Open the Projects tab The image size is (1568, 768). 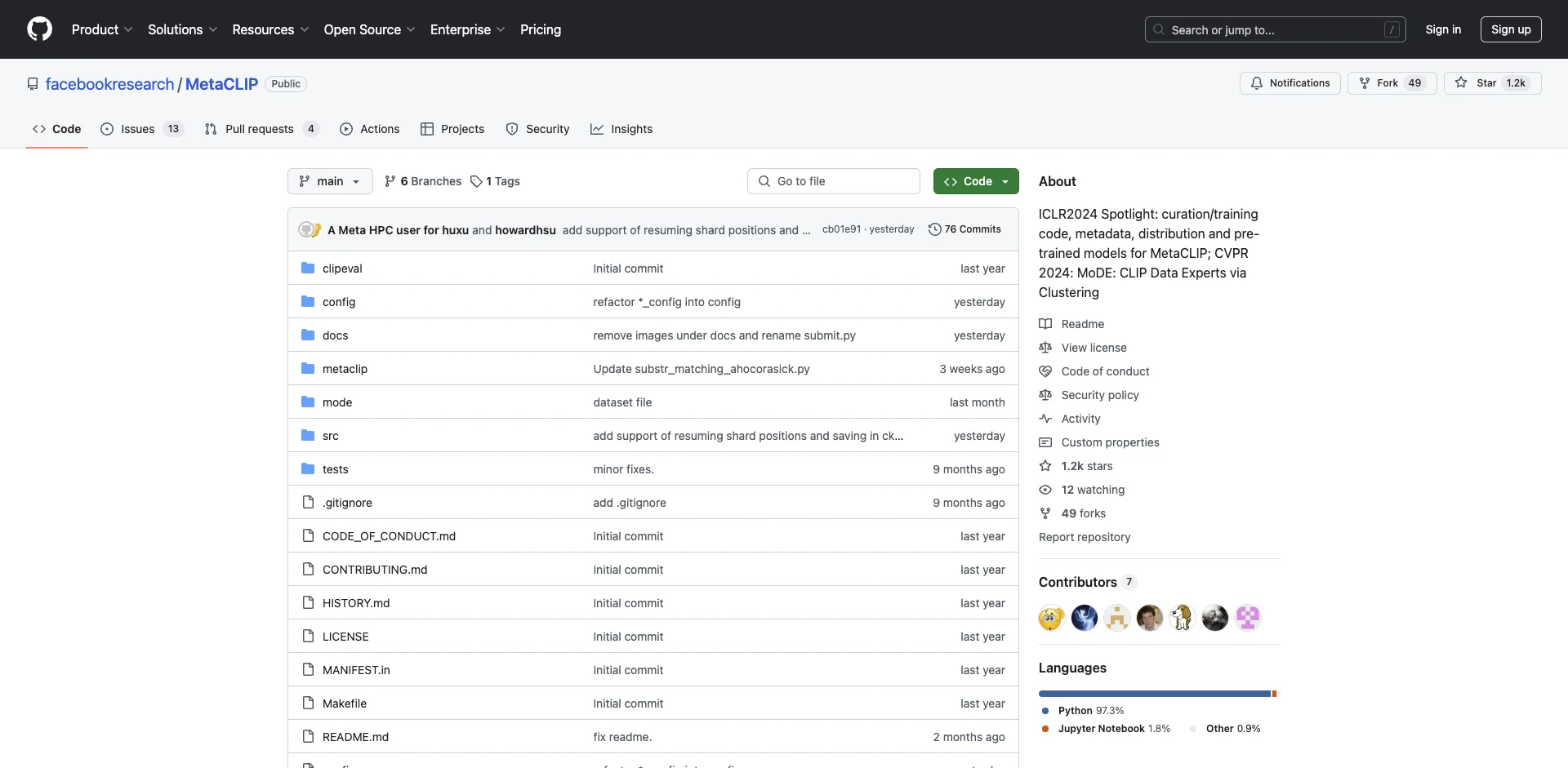point(452,129)
